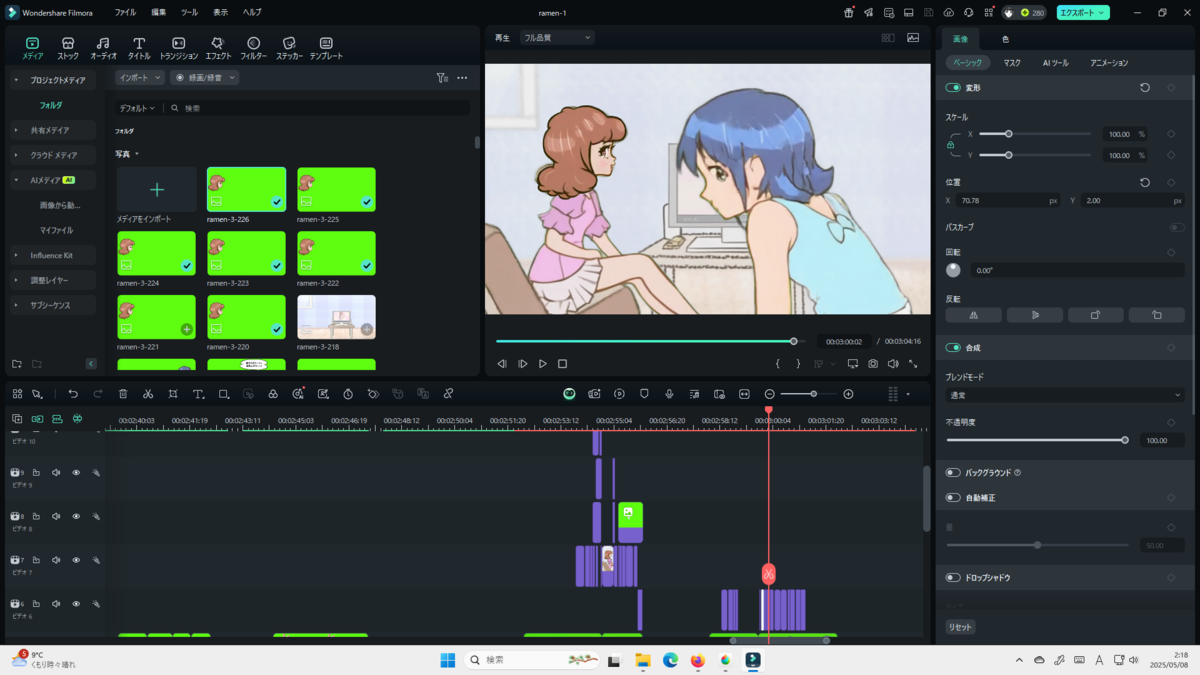Select the フォルダ folder item
Image resolution: width=1200 pixels, height=675 pixels.
pos(51,105)
